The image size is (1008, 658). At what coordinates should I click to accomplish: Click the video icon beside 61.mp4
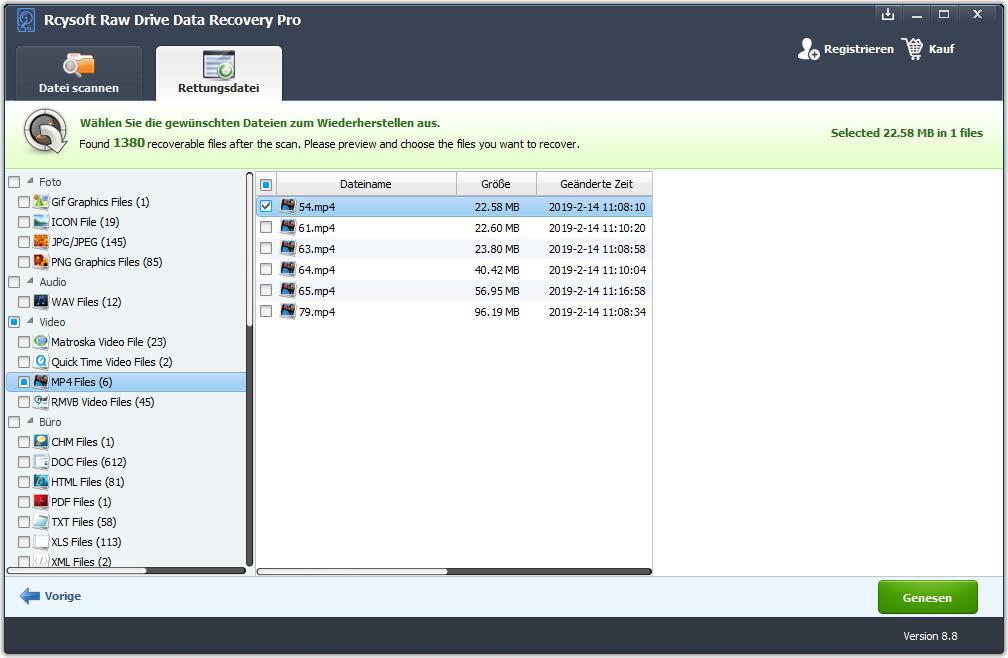pos(288,227)
